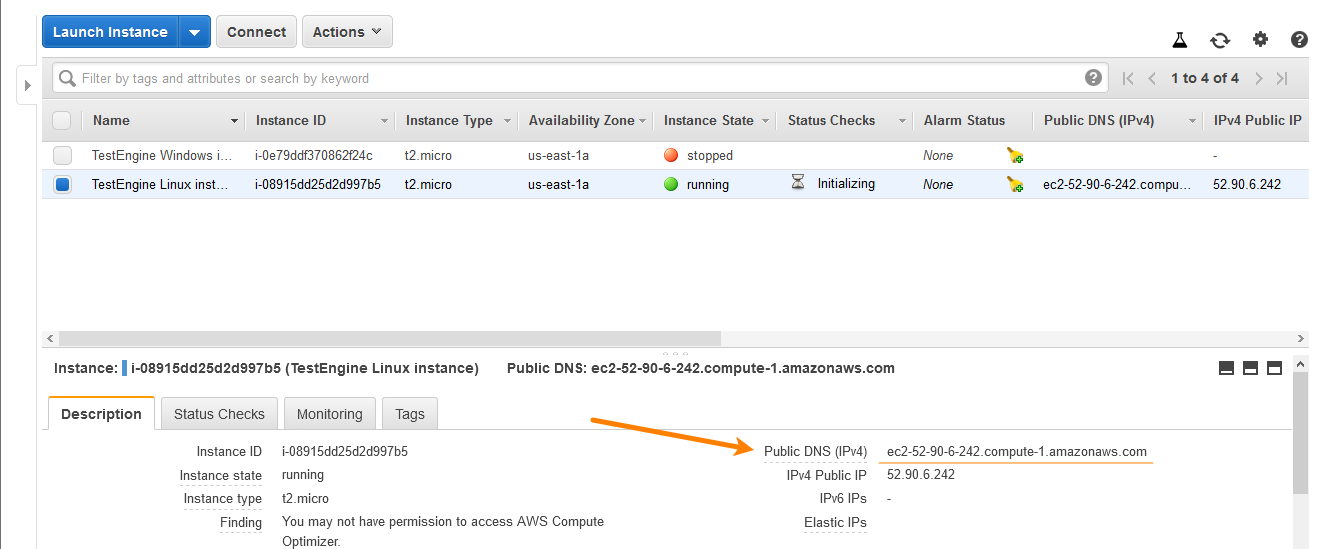1322x549 pixels.
Task: Click the Elastic IPs label
Action: [835, 522]
